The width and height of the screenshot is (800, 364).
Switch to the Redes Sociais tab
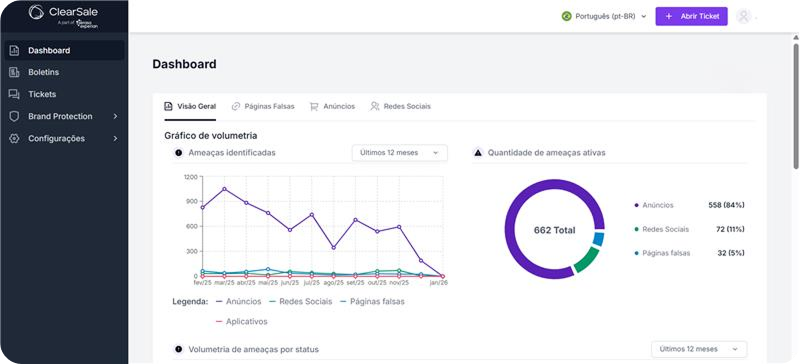point(401,107)
